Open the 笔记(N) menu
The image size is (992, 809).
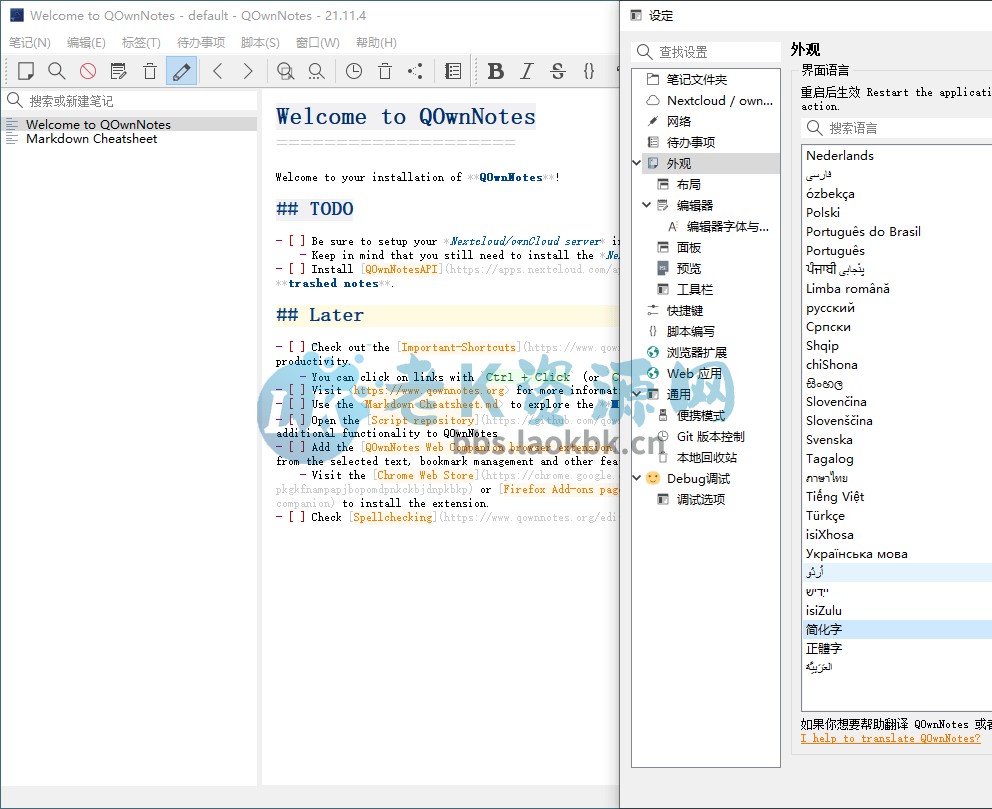pos(30,42)
